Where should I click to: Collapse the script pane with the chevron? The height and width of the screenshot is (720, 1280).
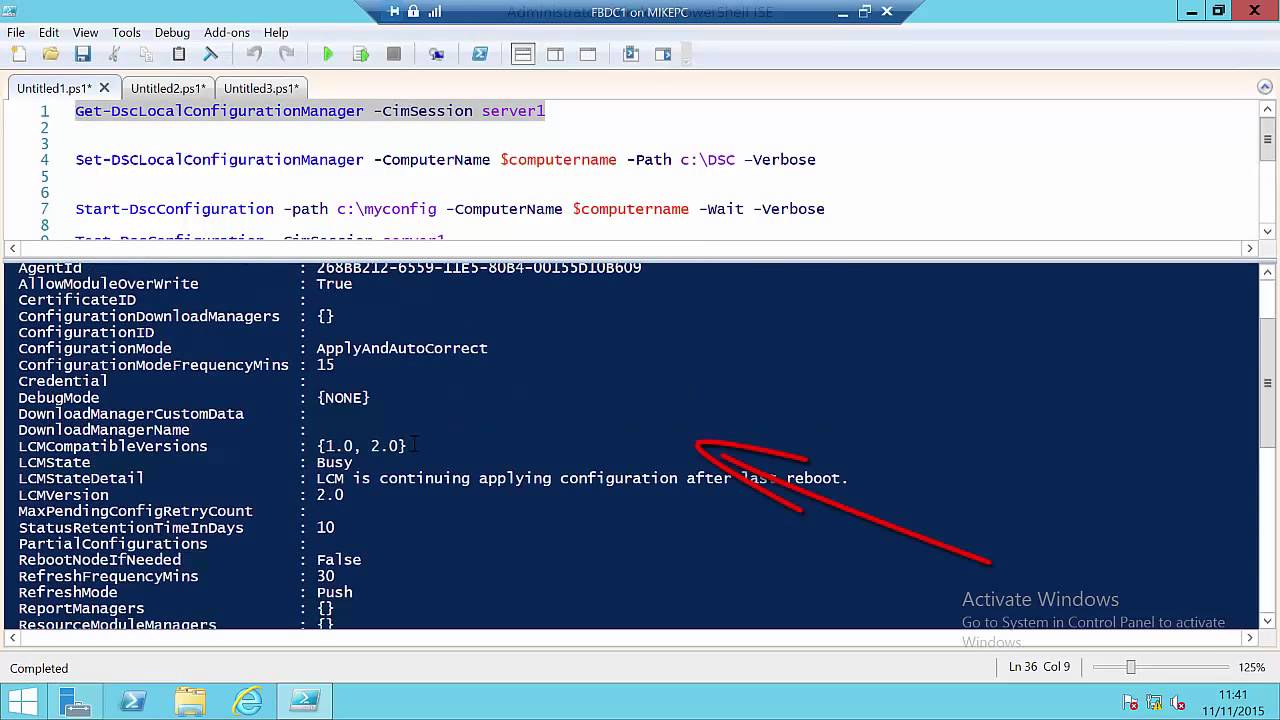[x=1265, y=88]
